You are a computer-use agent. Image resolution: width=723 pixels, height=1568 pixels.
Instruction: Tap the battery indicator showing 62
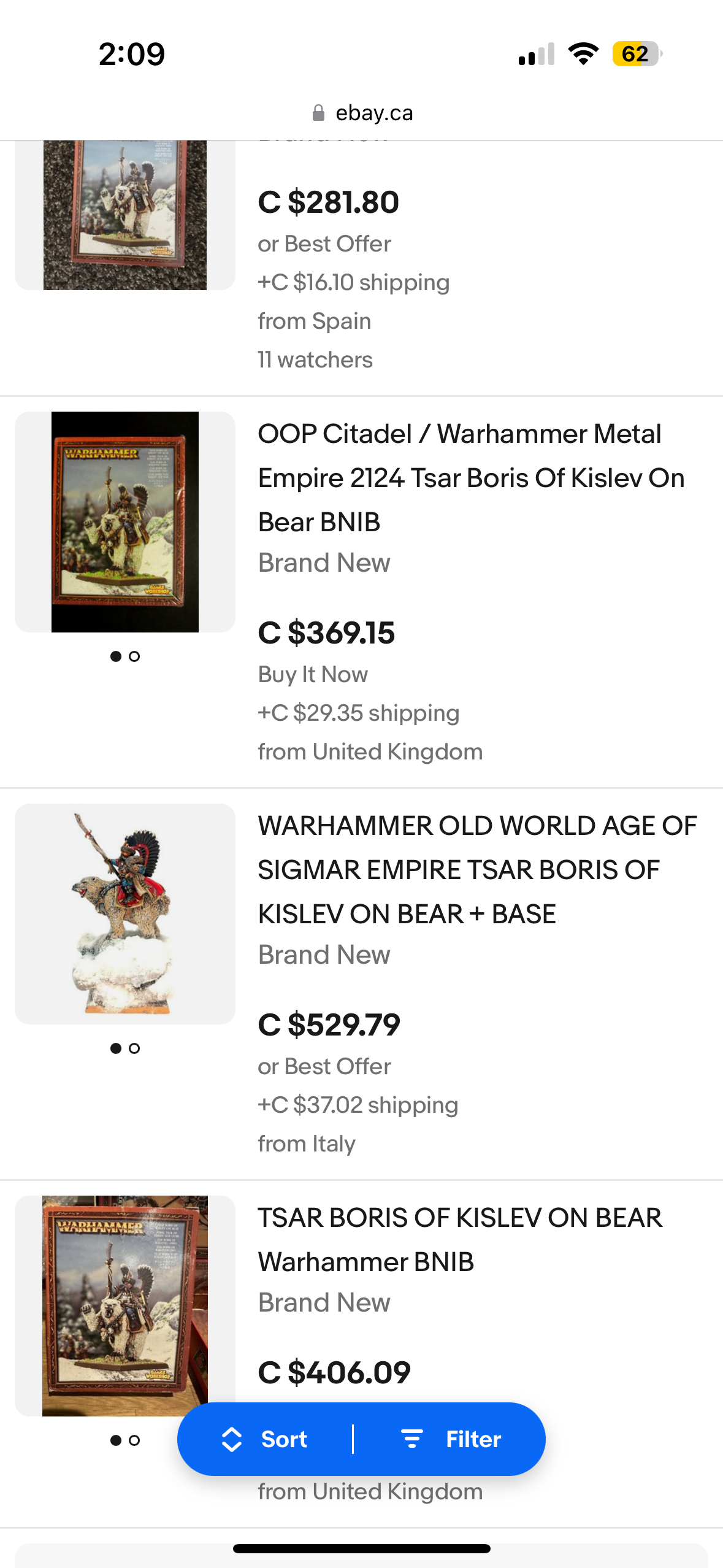click(637, 54)
